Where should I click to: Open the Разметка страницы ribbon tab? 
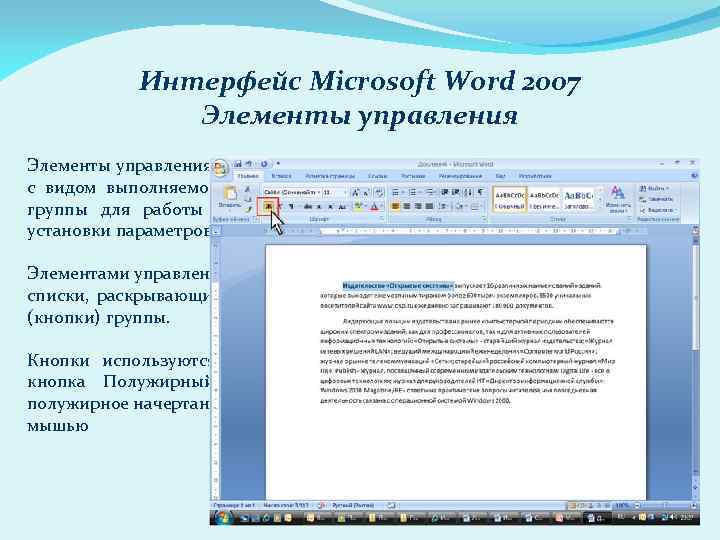pos(330,176)
